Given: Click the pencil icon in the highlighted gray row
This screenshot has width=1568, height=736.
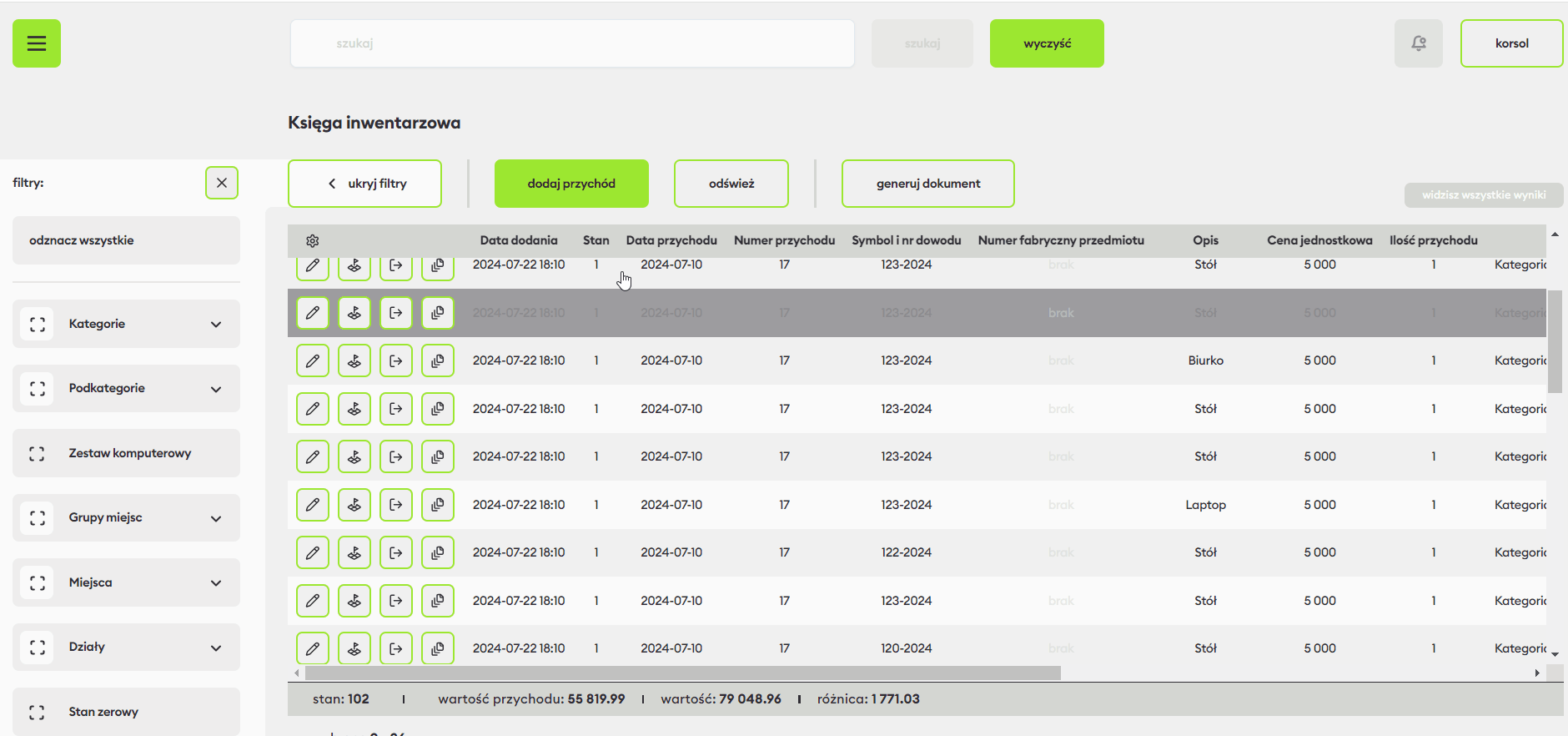Looking at the screenshot, I should (x=313, y=313).
